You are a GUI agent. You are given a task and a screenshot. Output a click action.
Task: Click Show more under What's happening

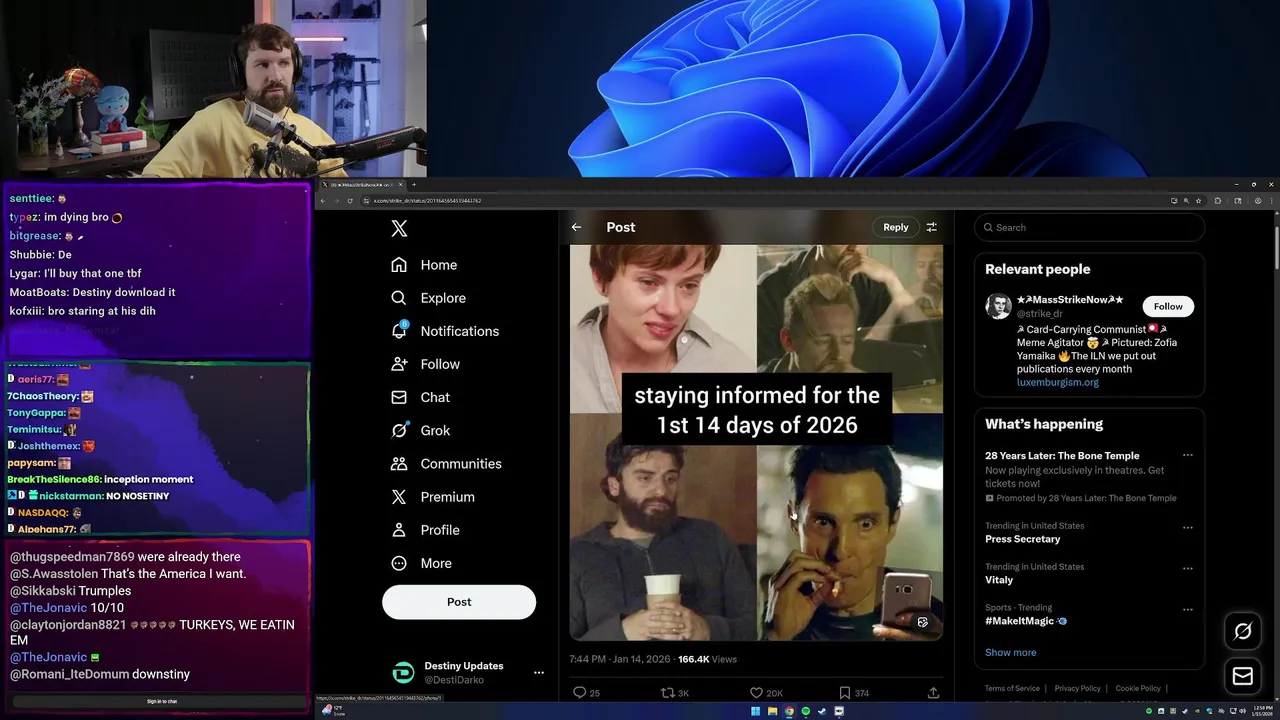(x=1010, y=652)
